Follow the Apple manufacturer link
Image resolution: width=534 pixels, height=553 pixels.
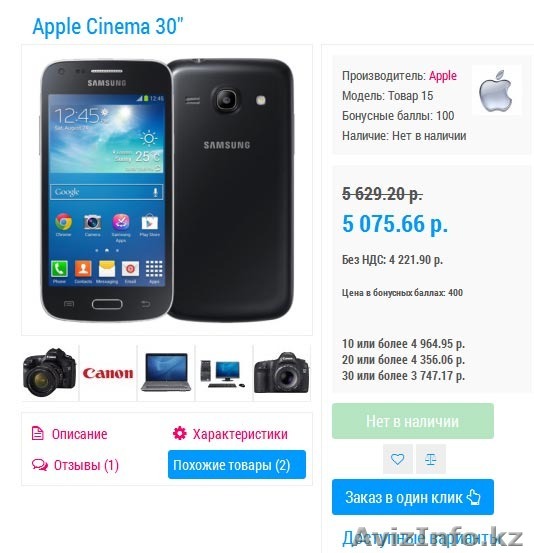443,76
